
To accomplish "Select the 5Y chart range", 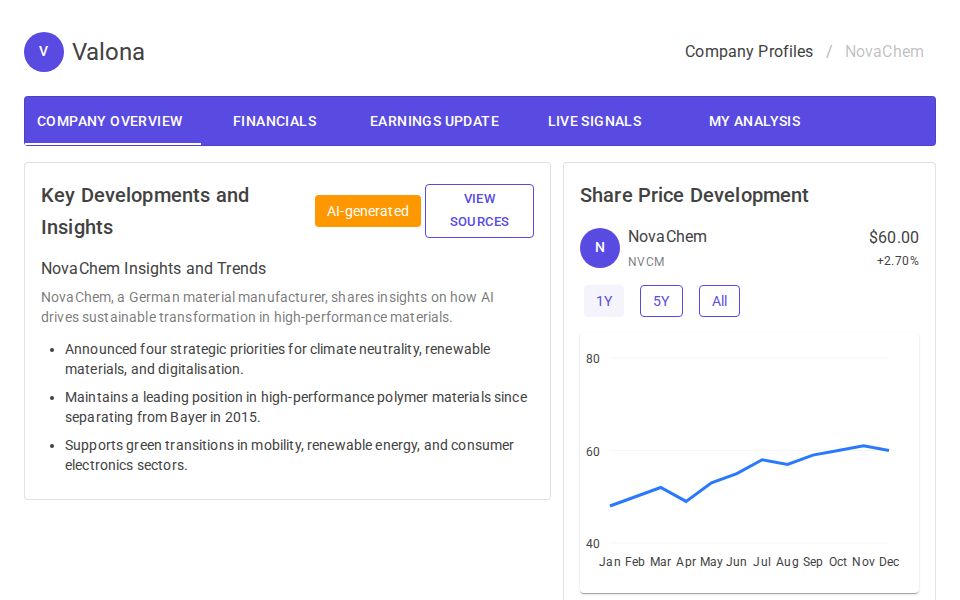I will point(661,301).
